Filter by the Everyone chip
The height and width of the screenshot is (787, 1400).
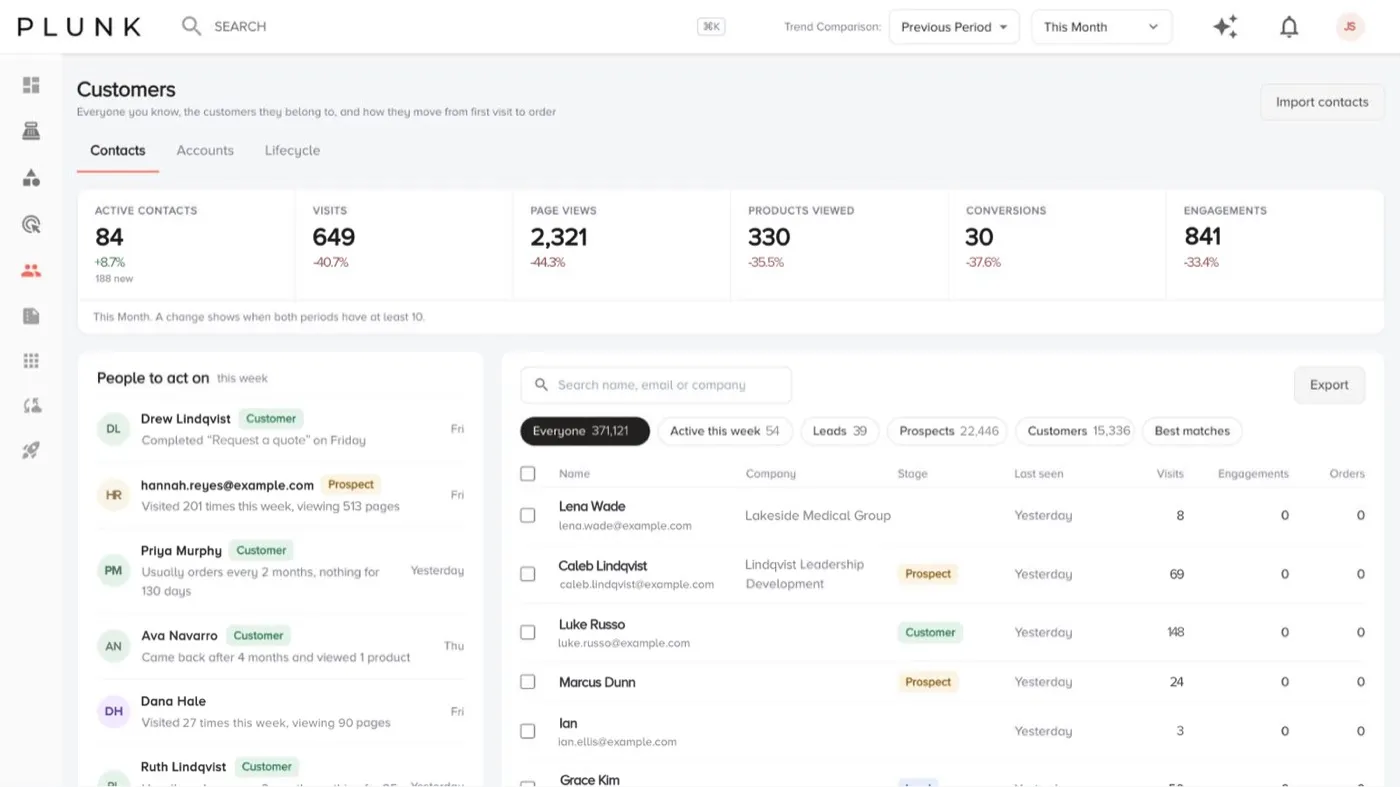[585, 431]
